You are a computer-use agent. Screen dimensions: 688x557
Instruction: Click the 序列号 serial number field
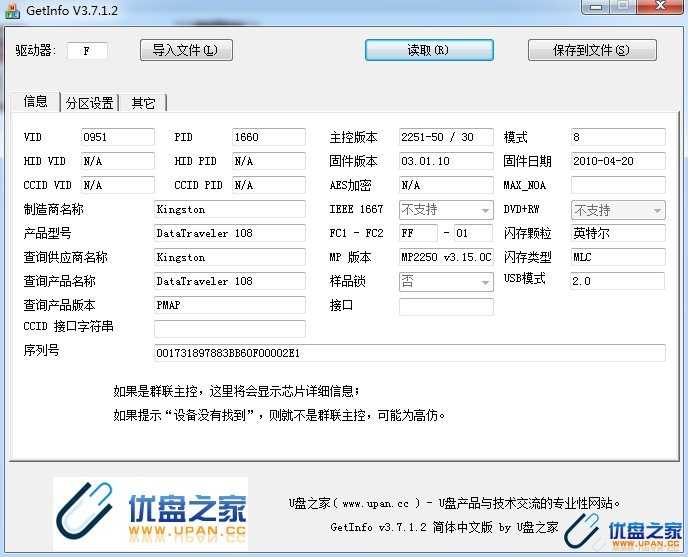(x=409, y=353)
